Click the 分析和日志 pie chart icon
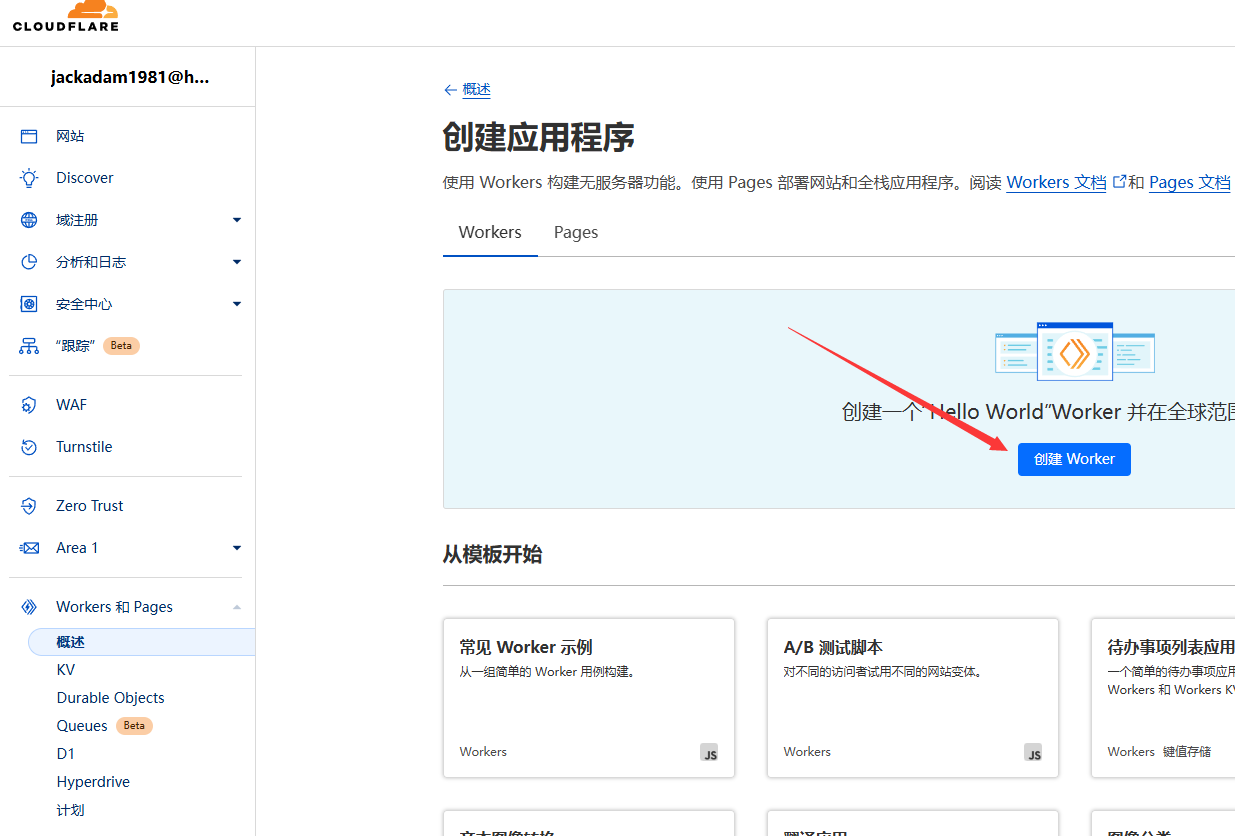Screen dimensions: 1235x836 pyautogui.click(x=29, y=262)
